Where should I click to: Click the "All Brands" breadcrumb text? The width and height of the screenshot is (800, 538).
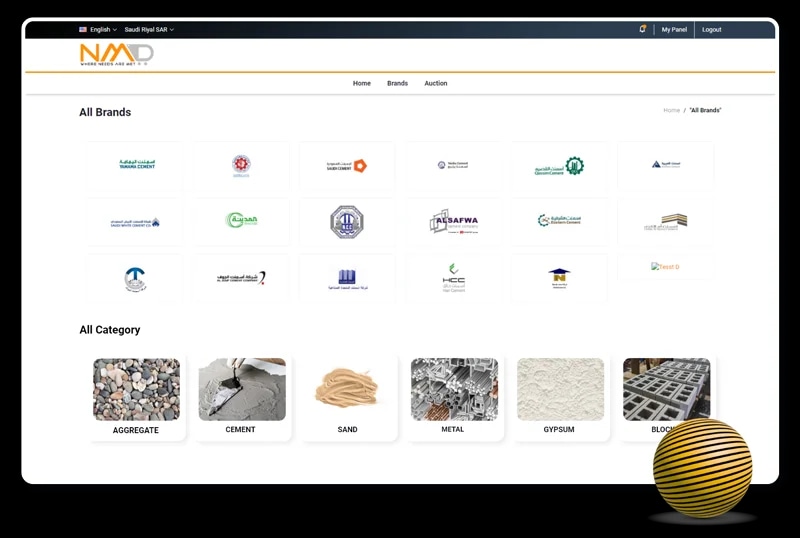point(705,110)
